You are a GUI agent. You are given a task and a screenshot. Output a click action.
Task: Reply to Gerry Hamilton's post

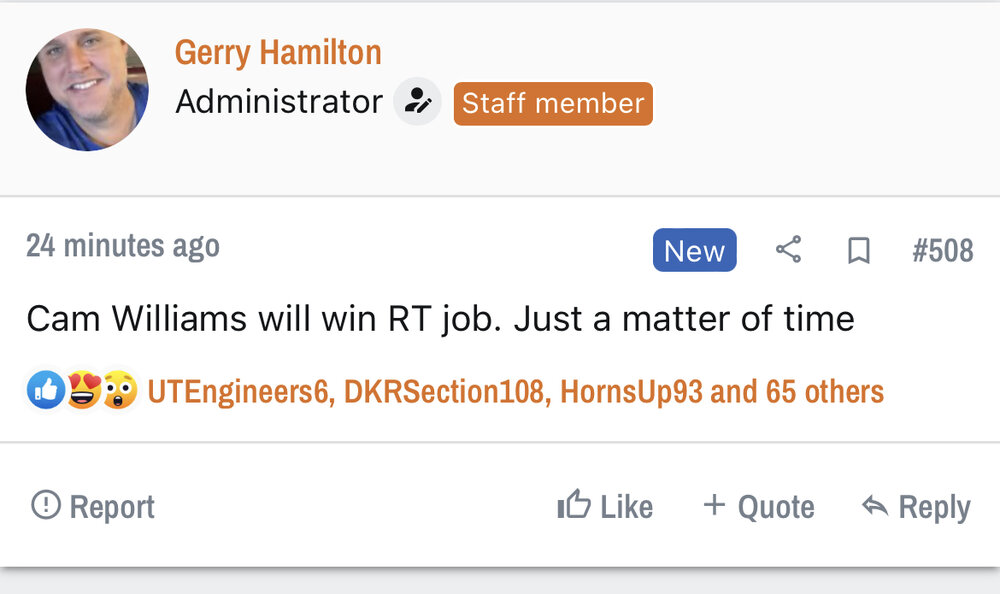click(915, 507)
